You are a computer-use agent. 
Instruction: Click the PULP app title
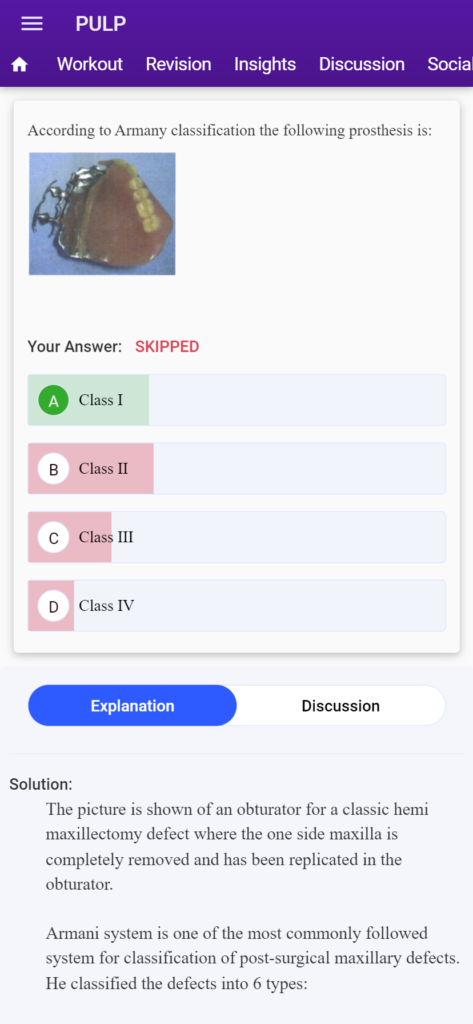tap(101, 24)
